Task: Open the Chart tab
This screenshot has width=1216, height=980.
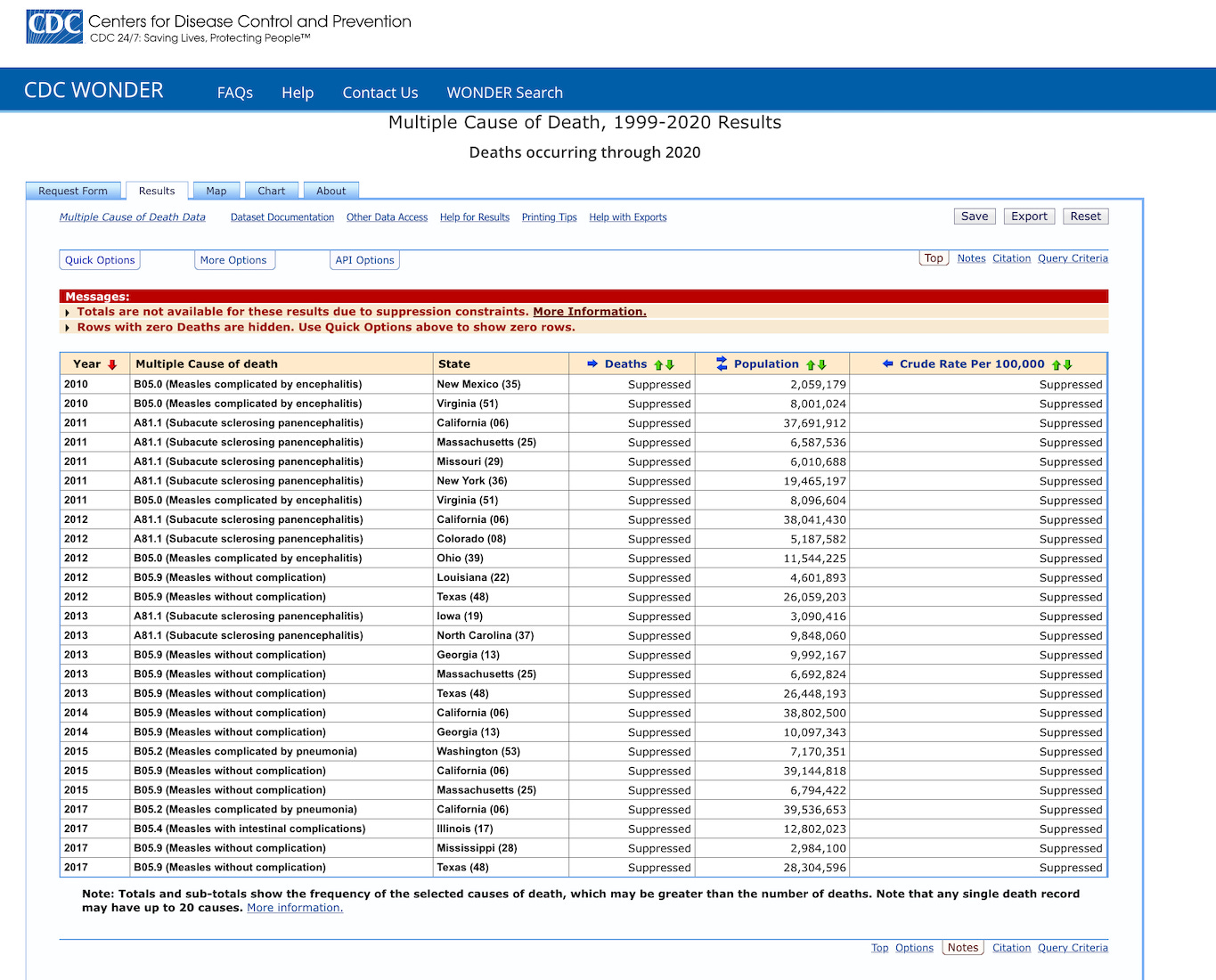Action: [x=272, y=191]
